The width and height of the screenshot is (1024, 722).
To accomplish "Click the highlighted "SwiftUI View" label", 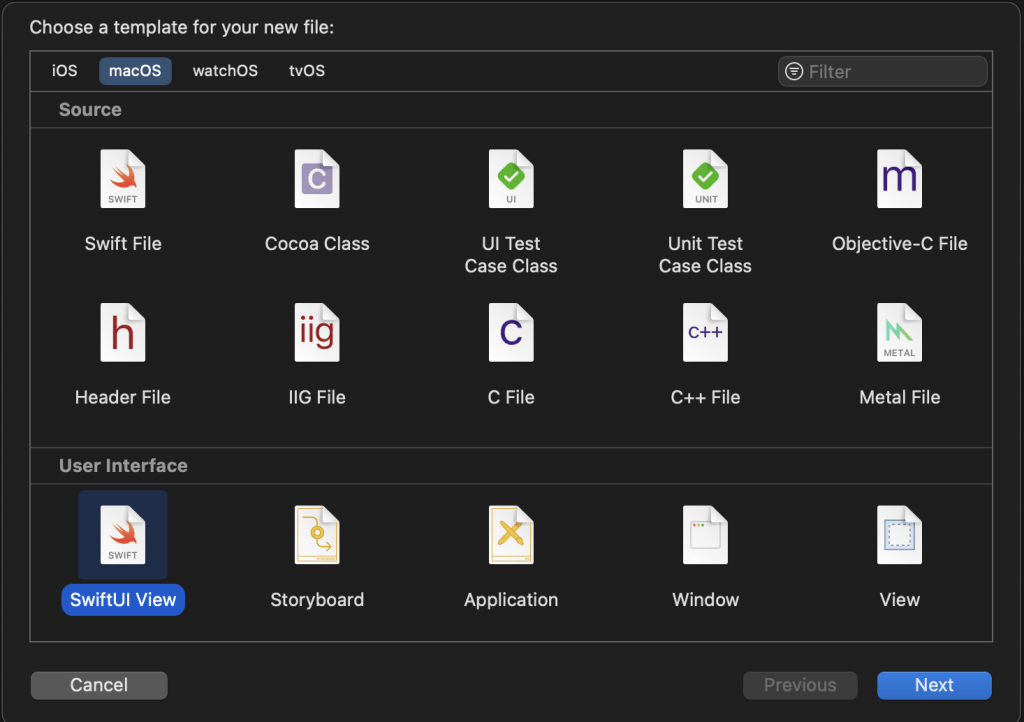I will 123,599.
